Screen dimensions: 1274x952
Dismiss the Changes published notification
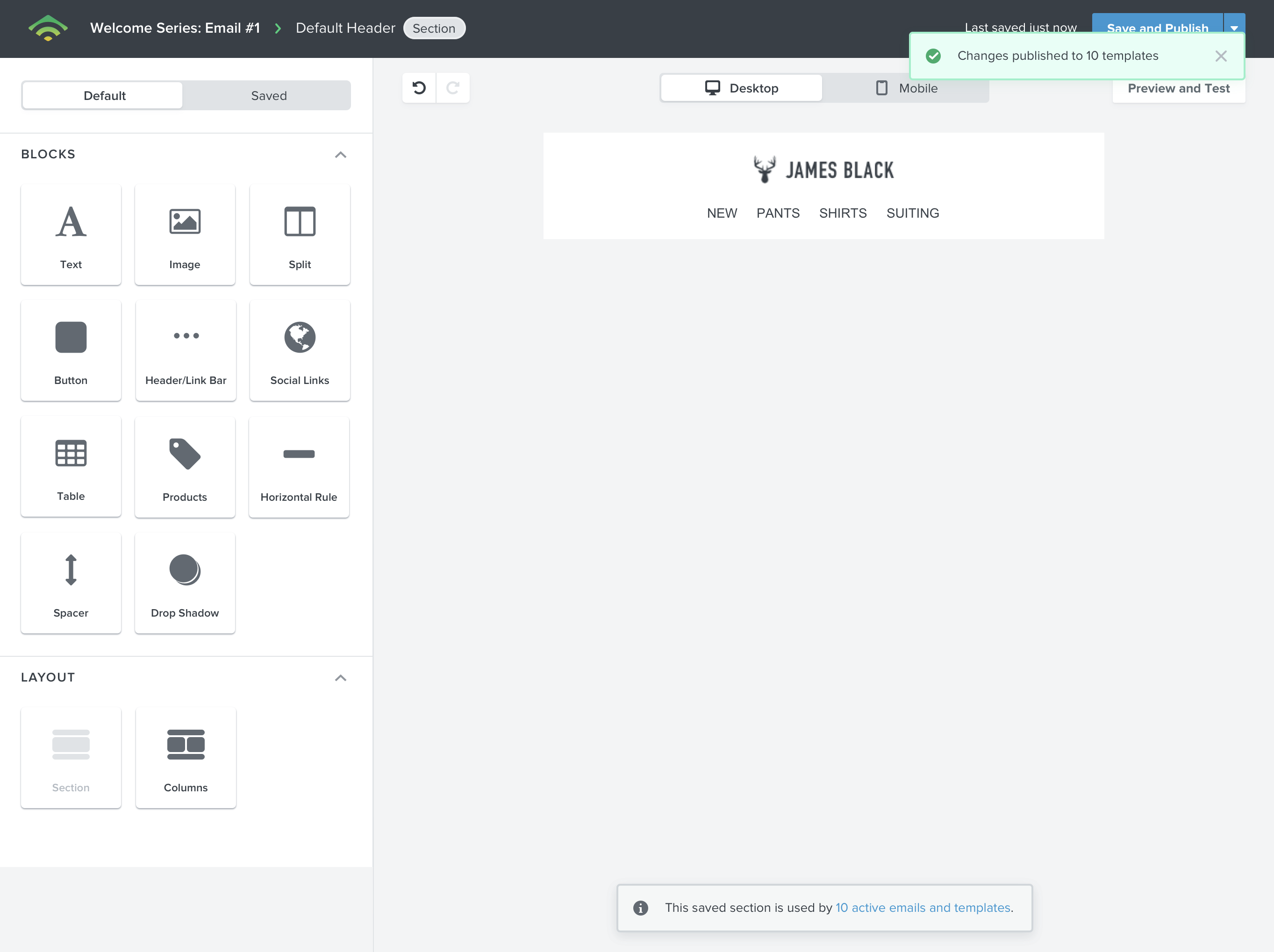point(1220,56)
